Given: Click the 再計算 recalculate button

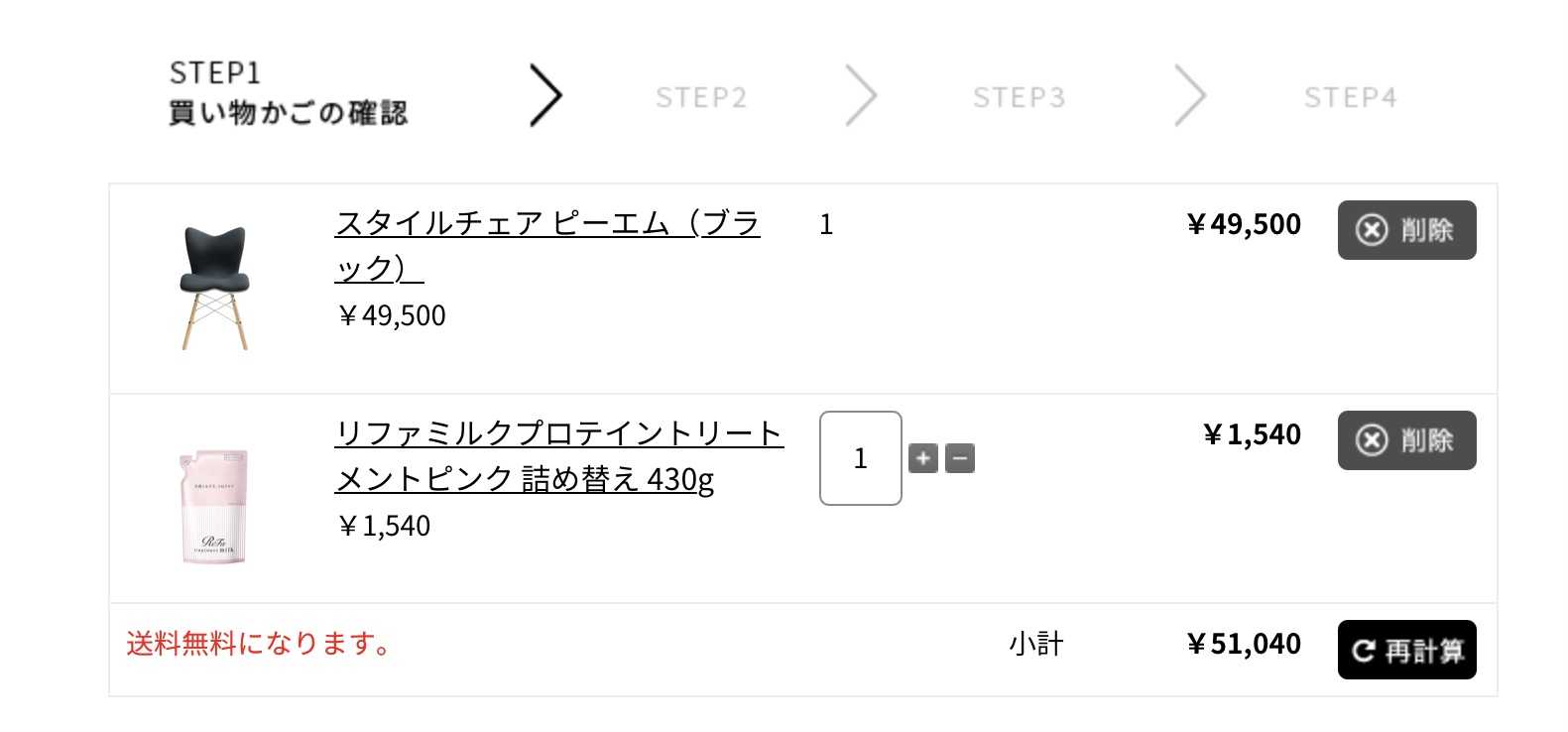Looking at the screenshot, I should point(1406,650).
